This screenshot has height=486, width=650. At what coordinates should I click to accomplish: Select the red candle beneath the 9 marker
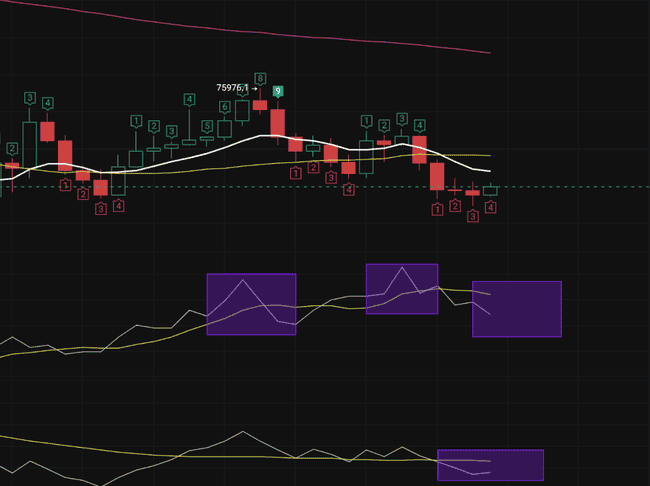point(277,122)
